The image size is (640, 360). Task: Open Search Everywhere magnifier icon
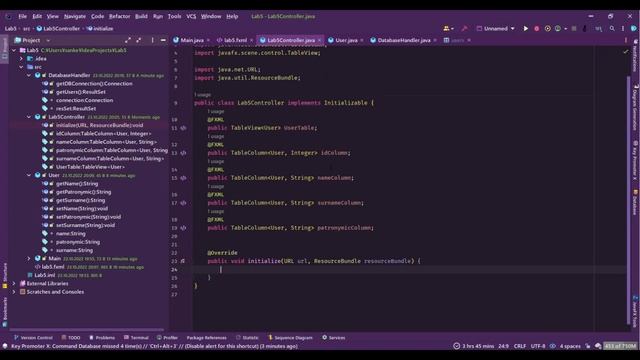point(612,29)
